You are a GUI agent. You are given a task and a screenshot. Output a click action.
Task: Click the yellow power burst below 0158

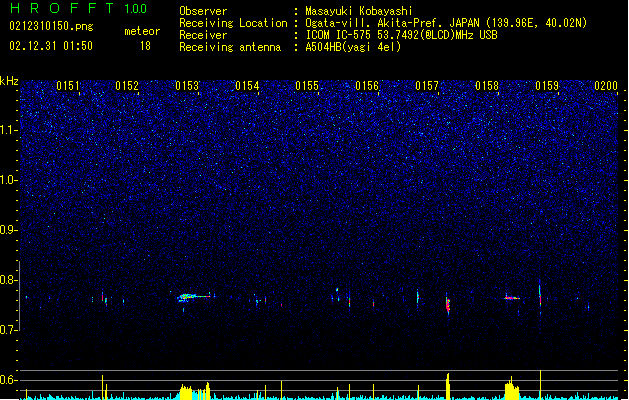coord(511,389)
